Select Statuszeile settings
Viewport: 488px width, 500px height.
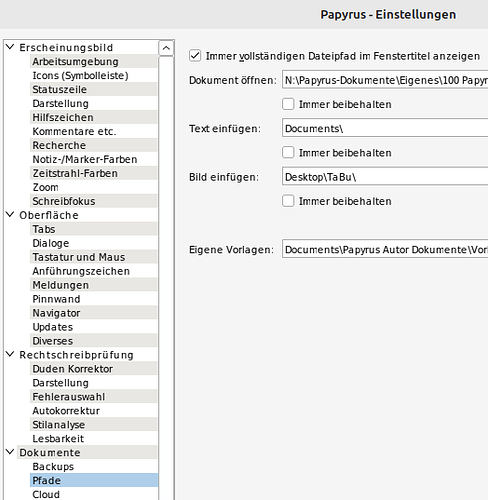[94, 89]
